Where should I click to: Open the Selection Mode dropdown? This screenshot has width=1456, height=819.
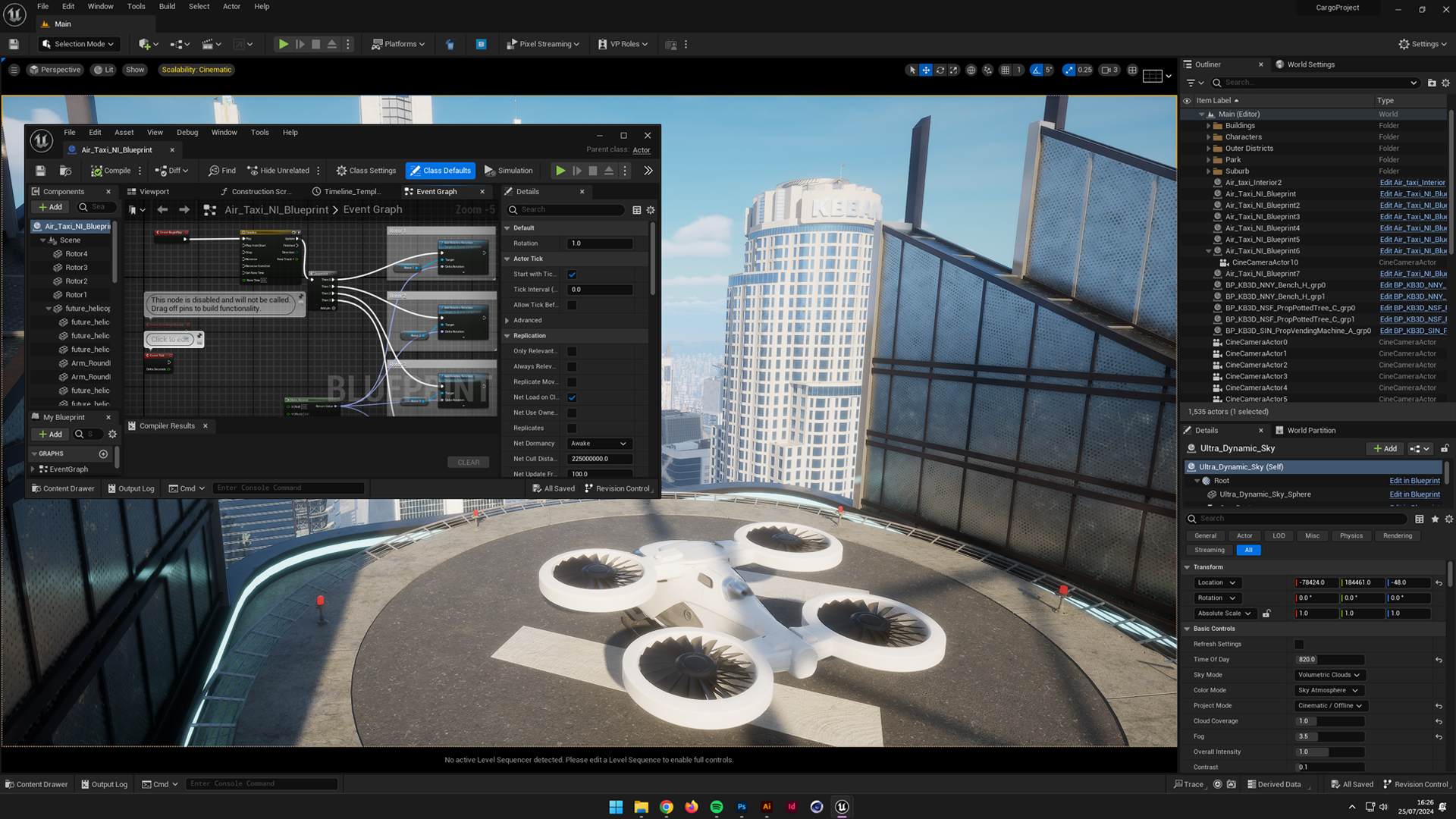click(79, 44)
